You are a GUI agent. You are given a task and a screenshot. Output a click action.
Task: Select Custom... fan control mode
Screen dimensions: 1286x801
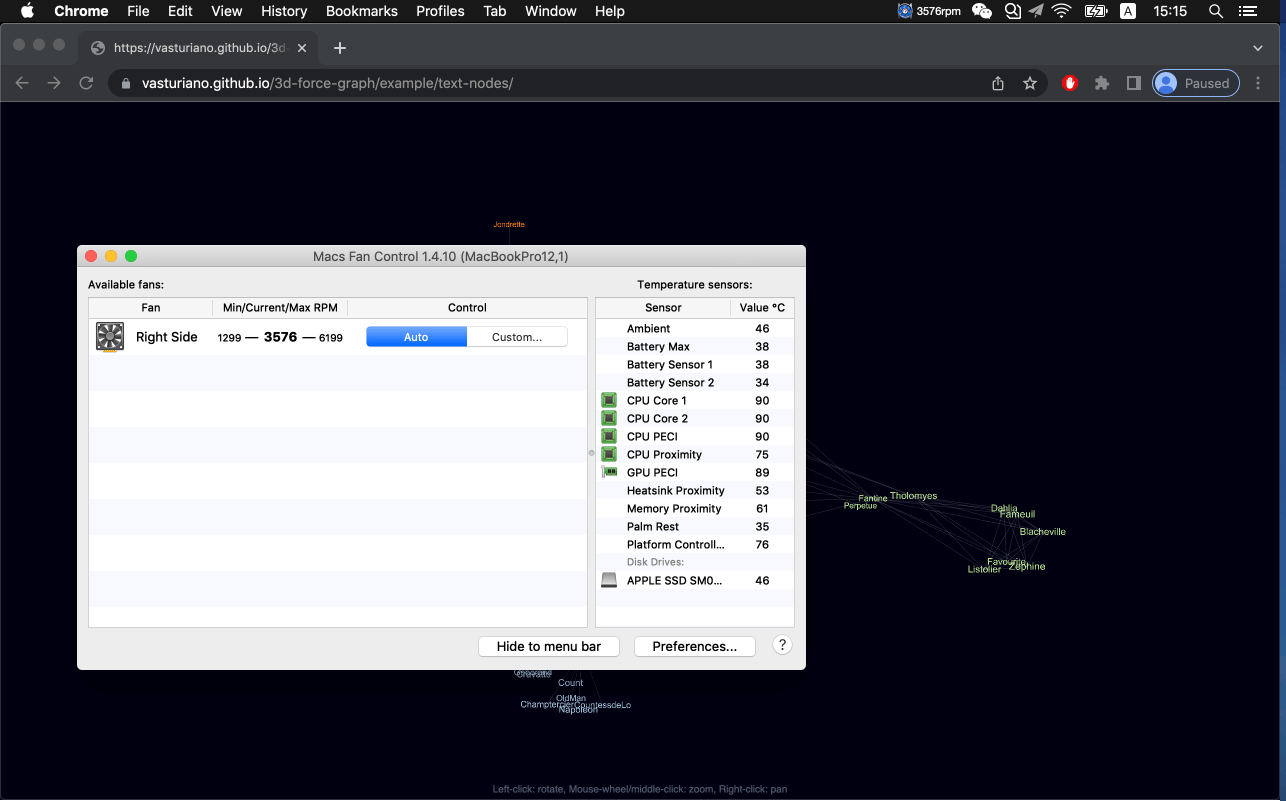pyautogui.click(x=517, y=337)
